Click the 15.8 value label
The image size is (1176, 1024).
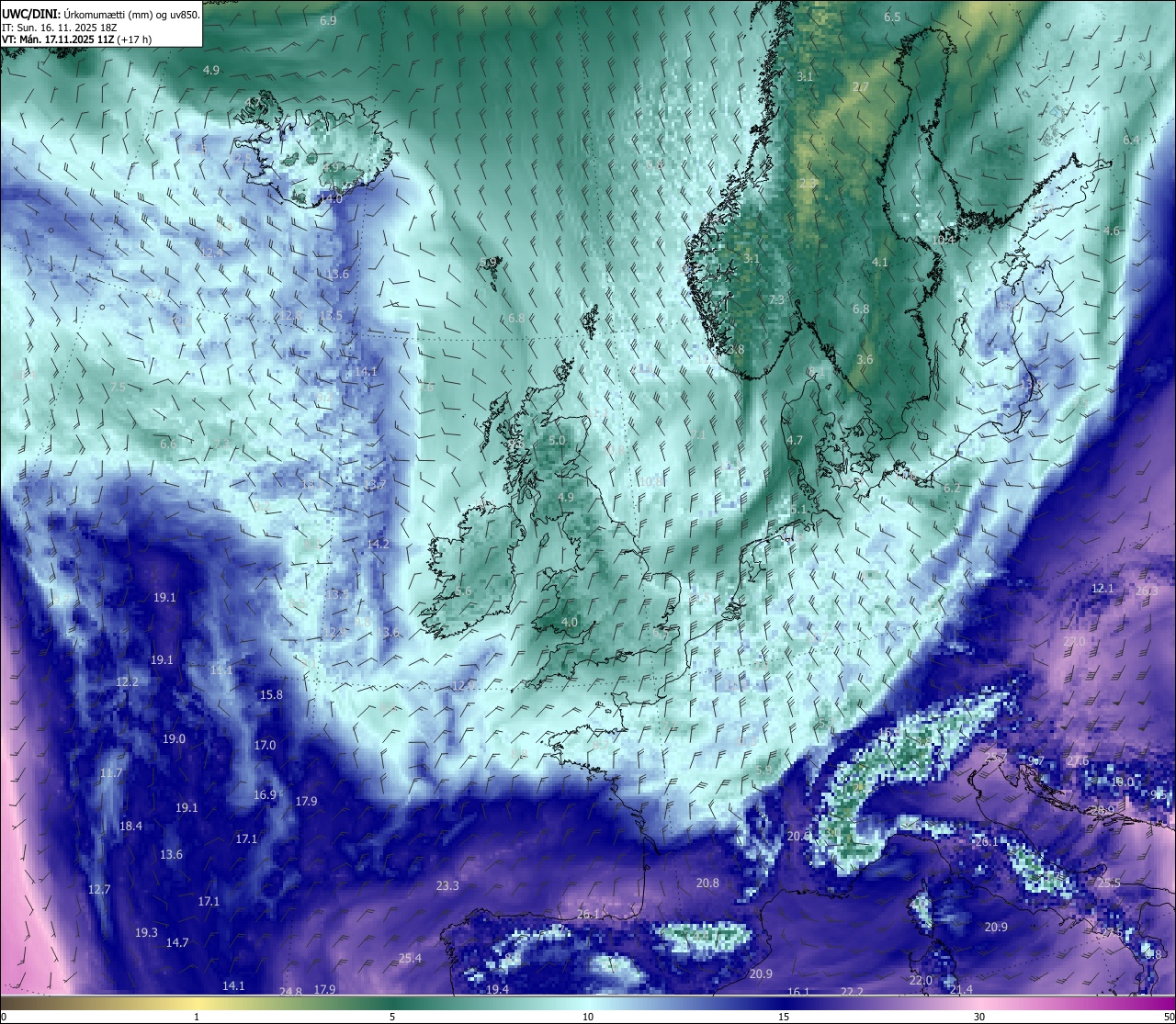pos(271,695)
